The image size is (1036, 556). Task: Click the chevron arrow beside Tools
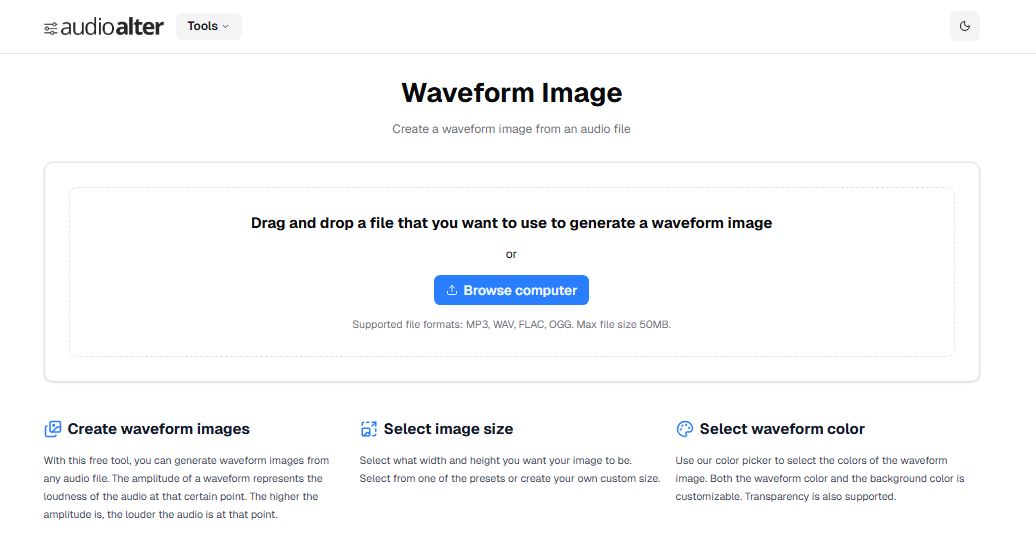(226, 27)
